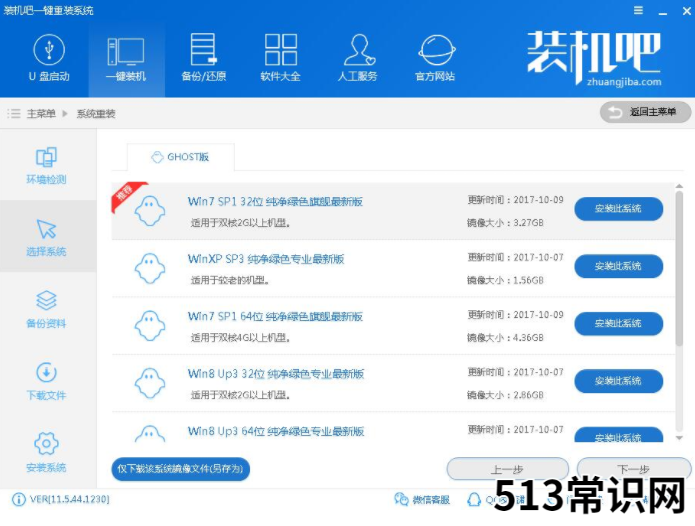This screenshot has width=695, height=526.
Task: Select Win8 Up3 64位 纯净绿色专业最新版 title
Action: [276, 431]
